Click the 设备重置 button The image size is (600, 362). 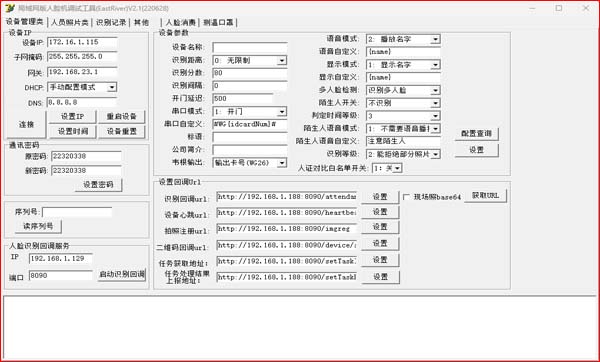click(122, 131)
